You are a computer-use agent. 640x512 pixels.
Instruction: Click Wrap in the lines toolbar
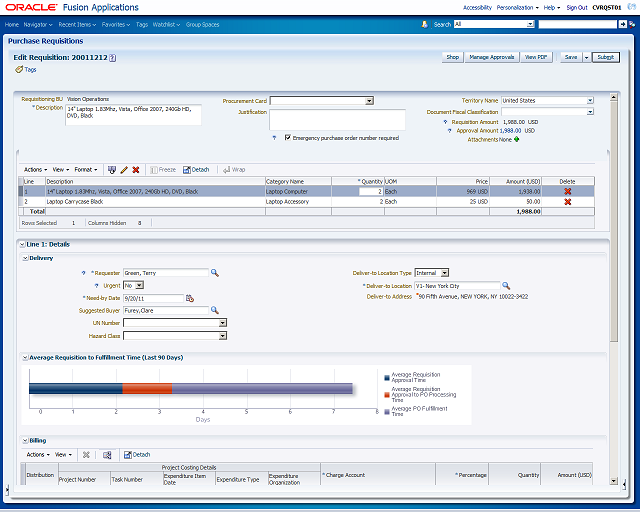pyautogui.click(x=234, y=170)
